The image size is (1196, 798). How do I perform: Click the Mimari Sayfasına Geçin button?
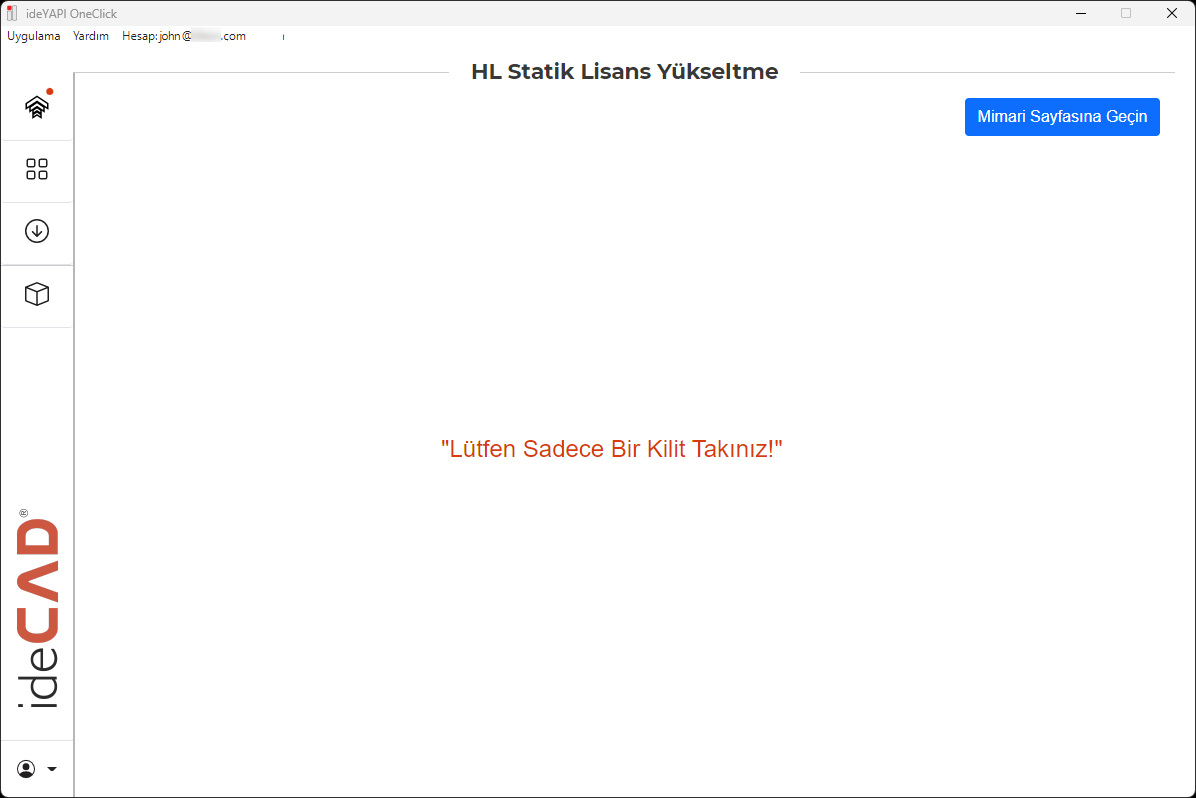click(x=1062, y=117)
